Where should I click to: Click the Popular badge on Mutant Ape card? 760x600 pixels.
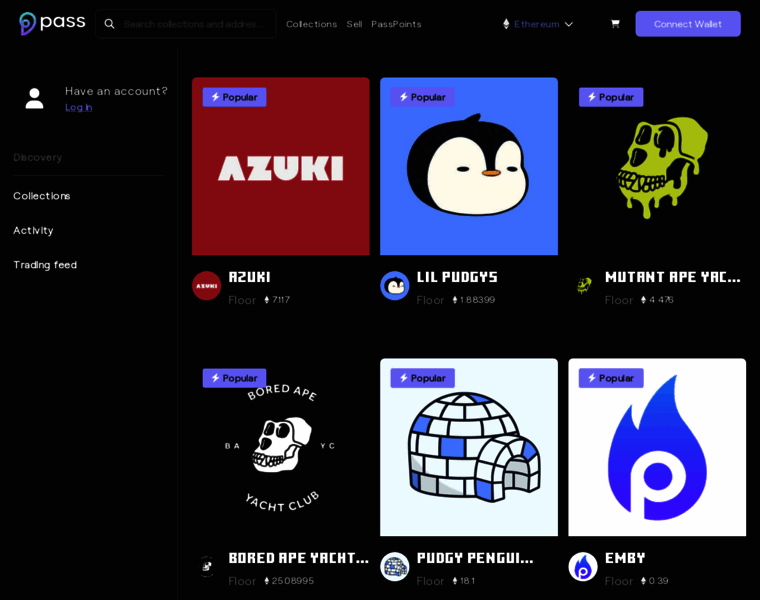[611, 97]
